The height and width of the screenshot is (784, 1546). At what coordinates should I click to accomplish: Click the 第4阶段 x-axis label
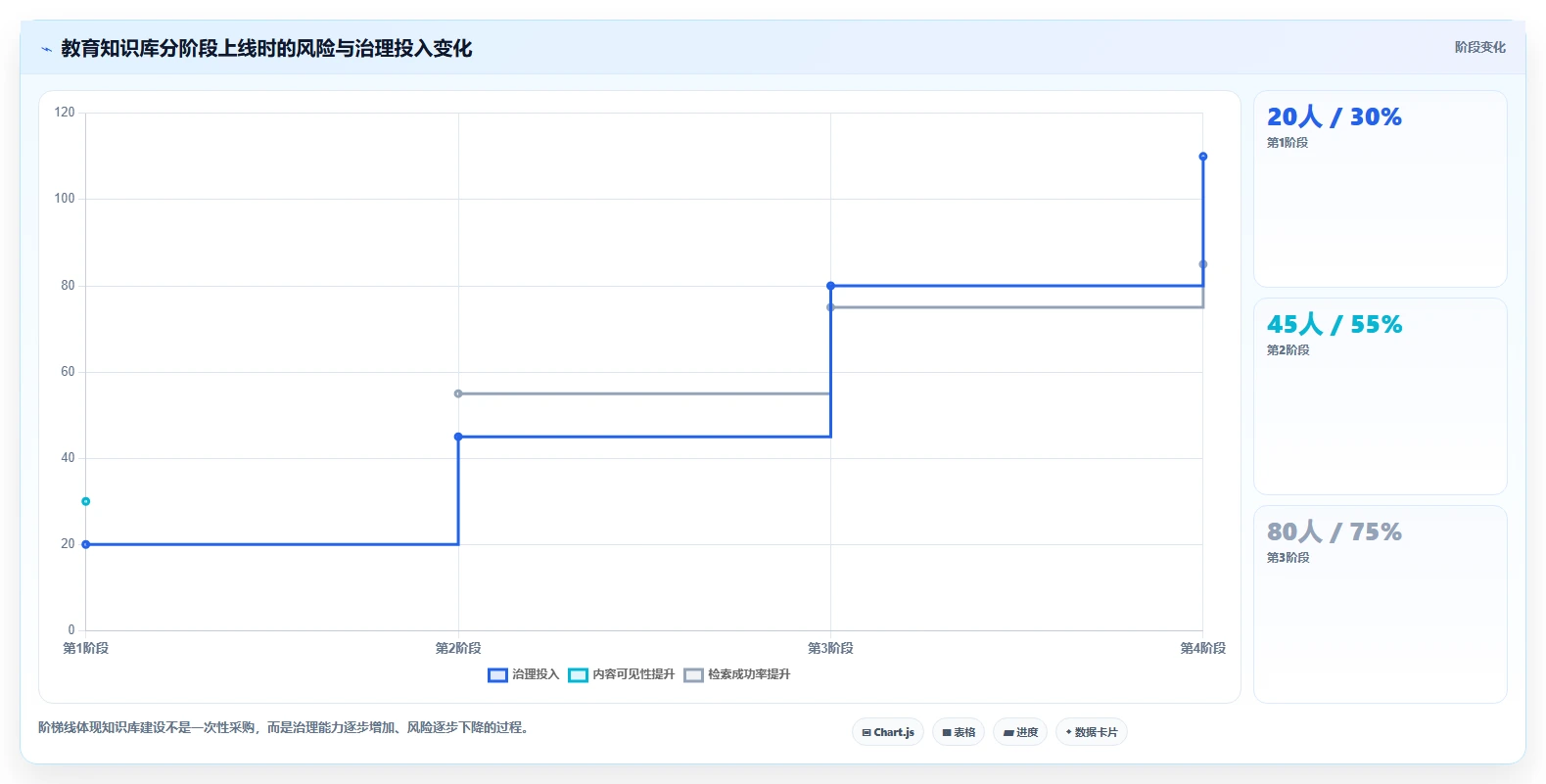(x=1202, y=648)
